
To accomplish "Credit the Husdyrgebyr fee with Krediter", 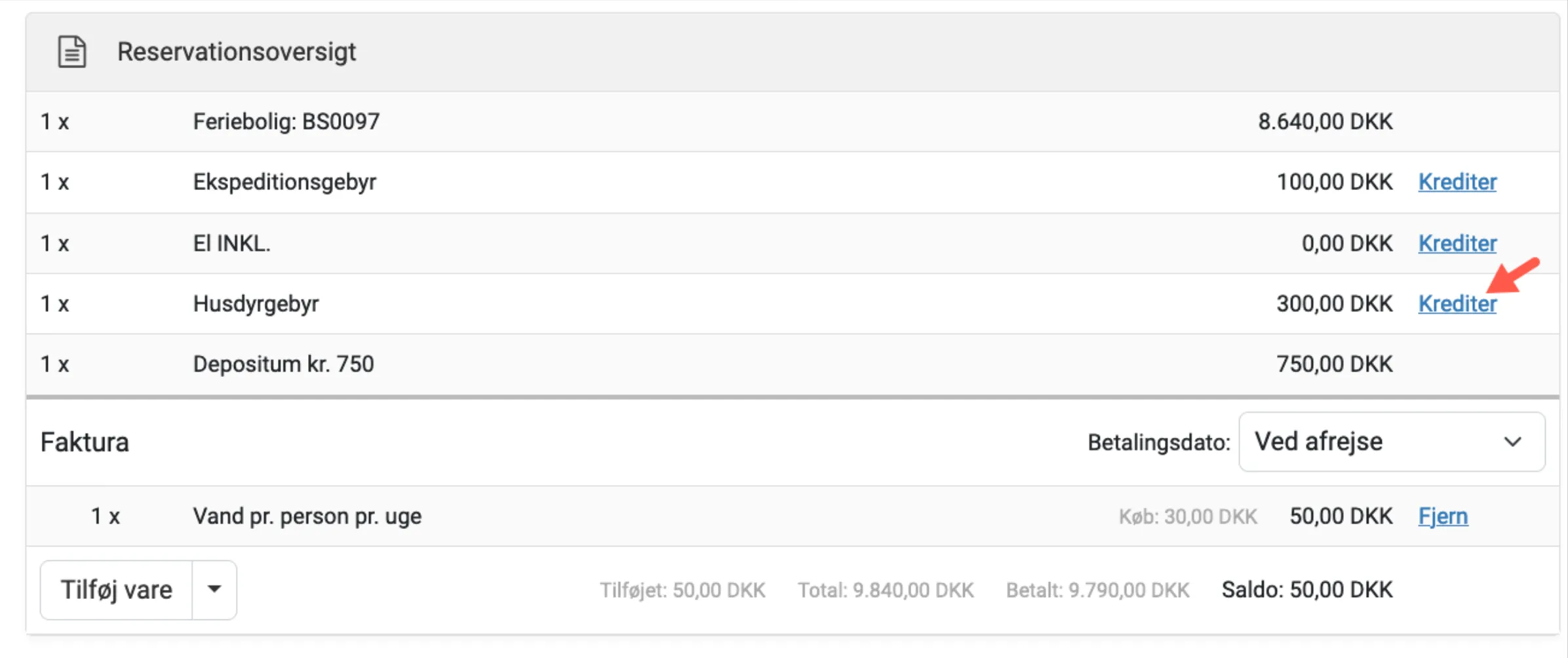I will 1457,304.
